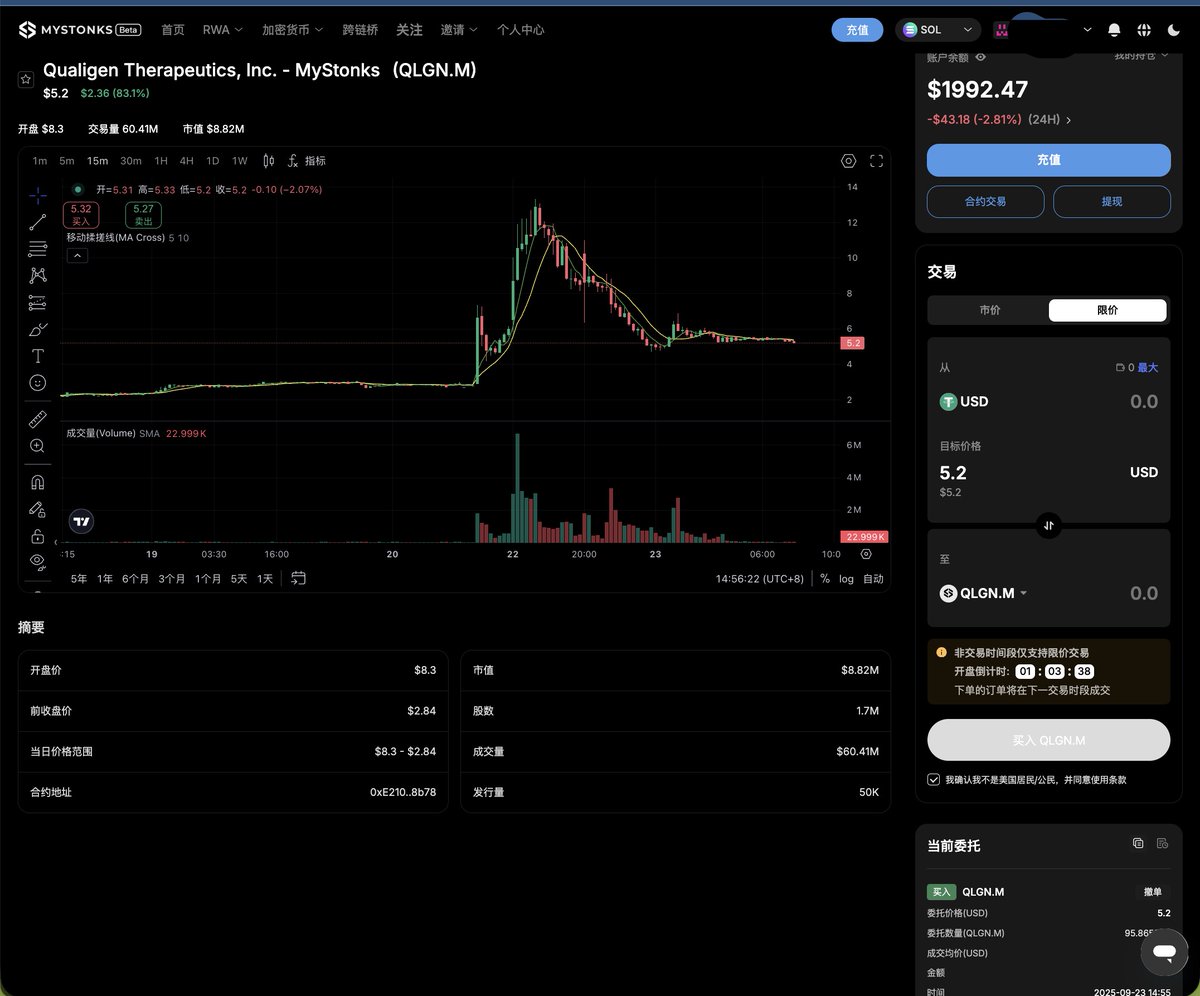Screen dimensions: 1200x996
Task: Switch to 限价 limit order tab
Action: click(1107, 310)
